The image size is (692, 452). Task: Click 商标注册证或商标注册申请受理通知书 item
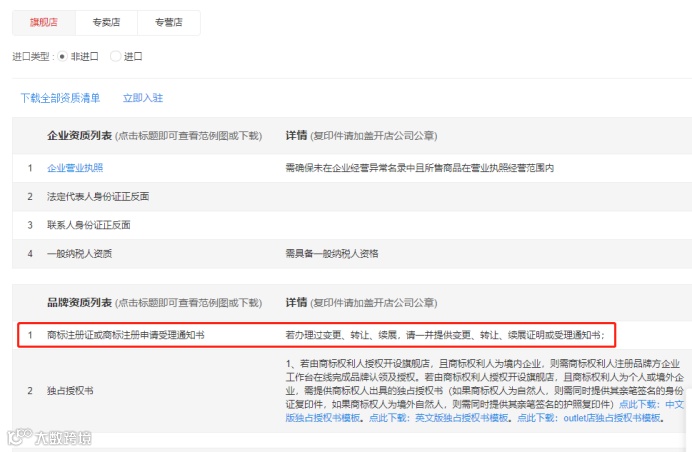[126, 335]
